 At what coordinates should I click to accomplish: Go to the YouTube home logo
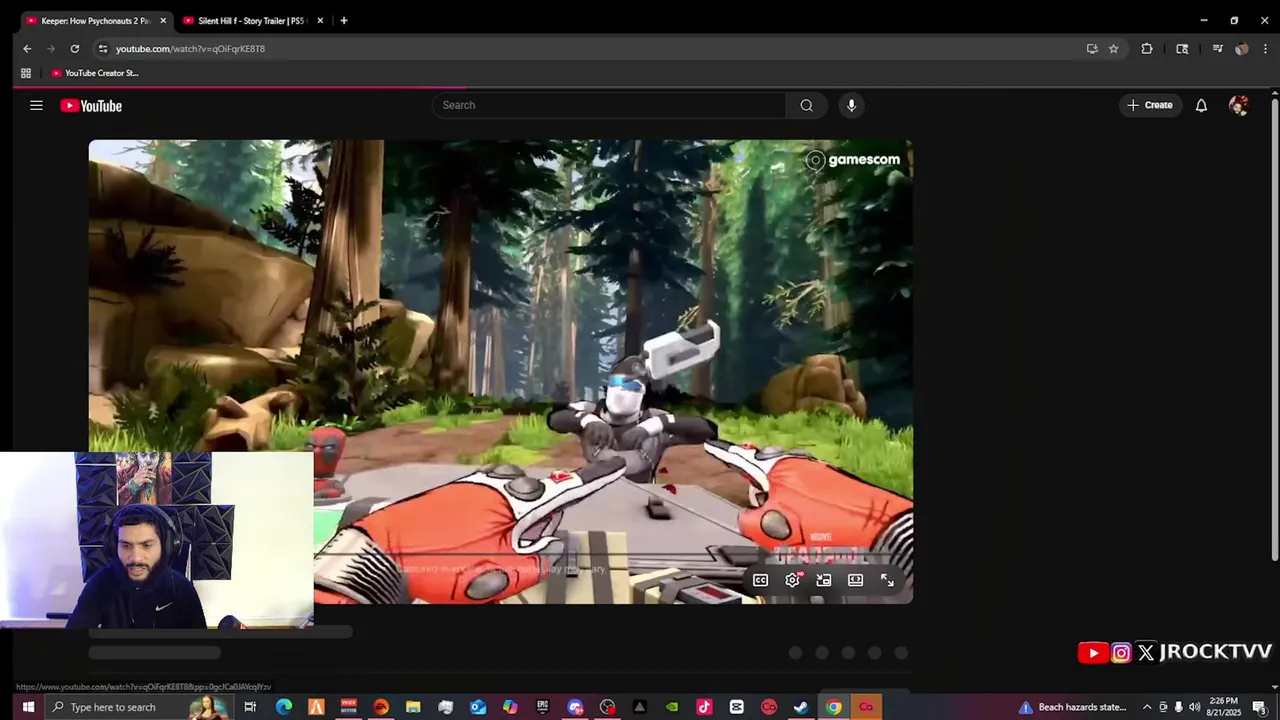(91, 106)
